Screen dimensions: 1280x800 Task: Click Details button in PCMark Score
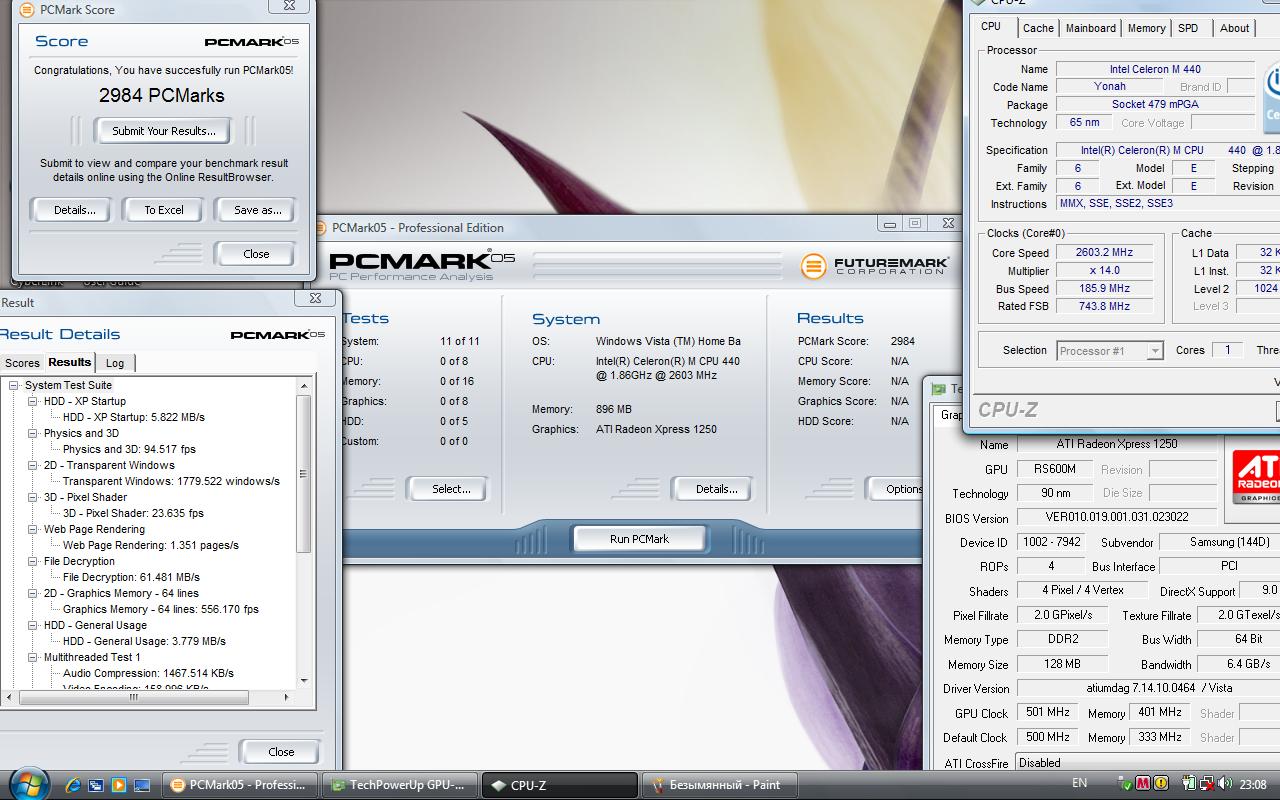(75, 210)
